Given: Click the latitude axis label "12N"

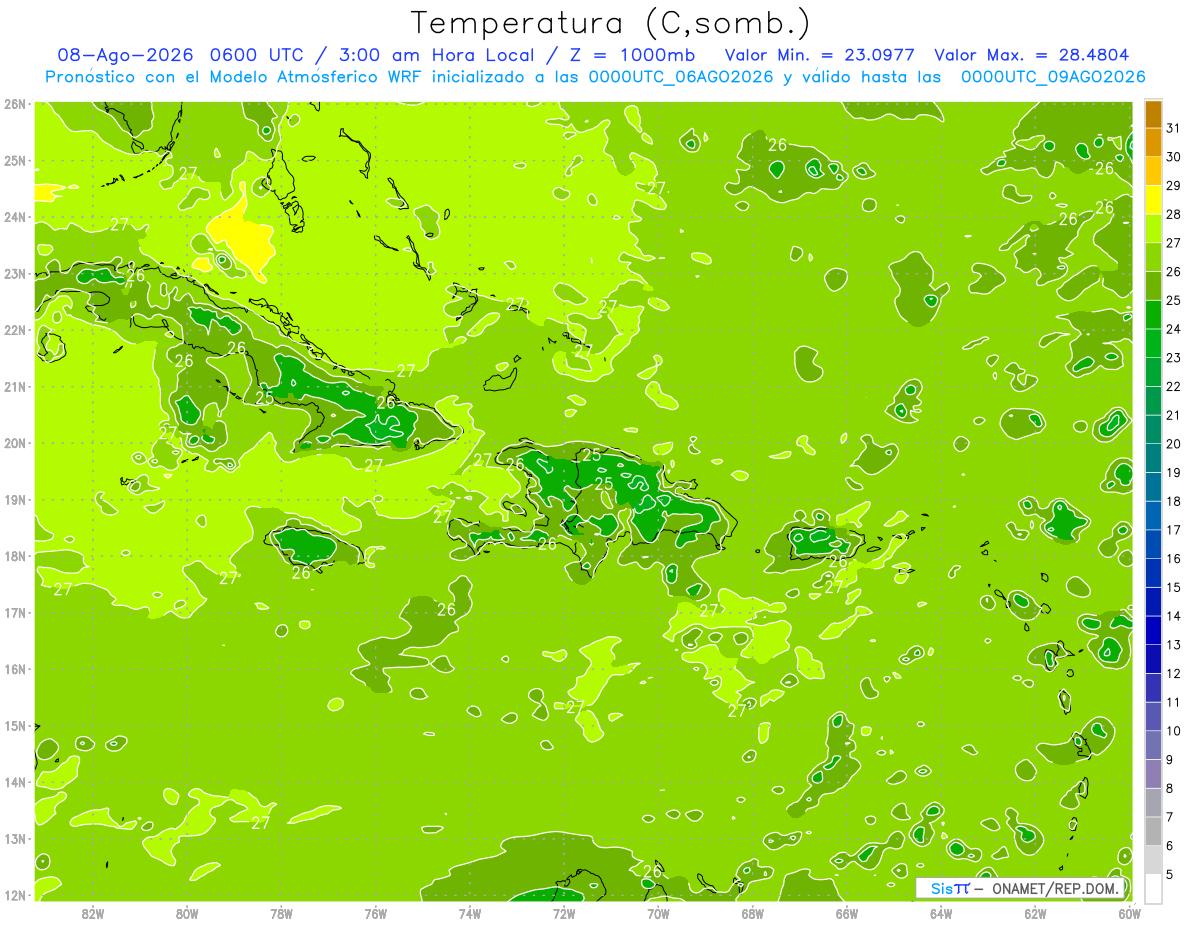Looking at the screenshot, I should (x=15, y=895).
